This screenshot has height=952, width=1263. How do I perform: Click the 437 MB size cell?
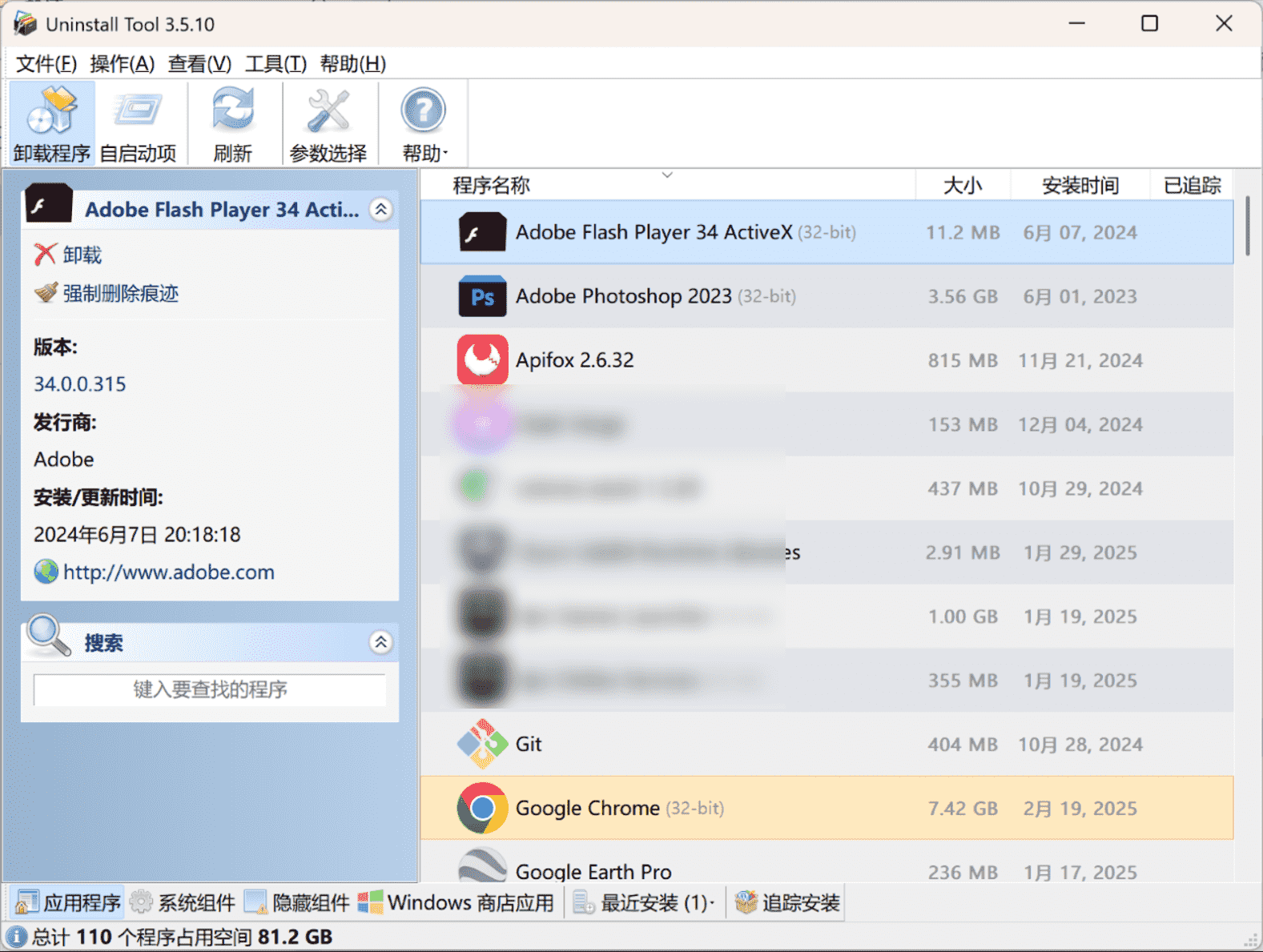point(963,489)
